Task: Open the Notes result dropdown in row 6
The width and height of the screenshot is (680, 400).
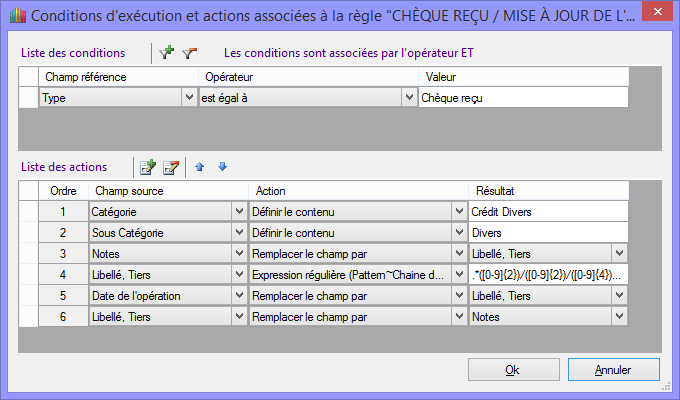Action: (619, 317)
